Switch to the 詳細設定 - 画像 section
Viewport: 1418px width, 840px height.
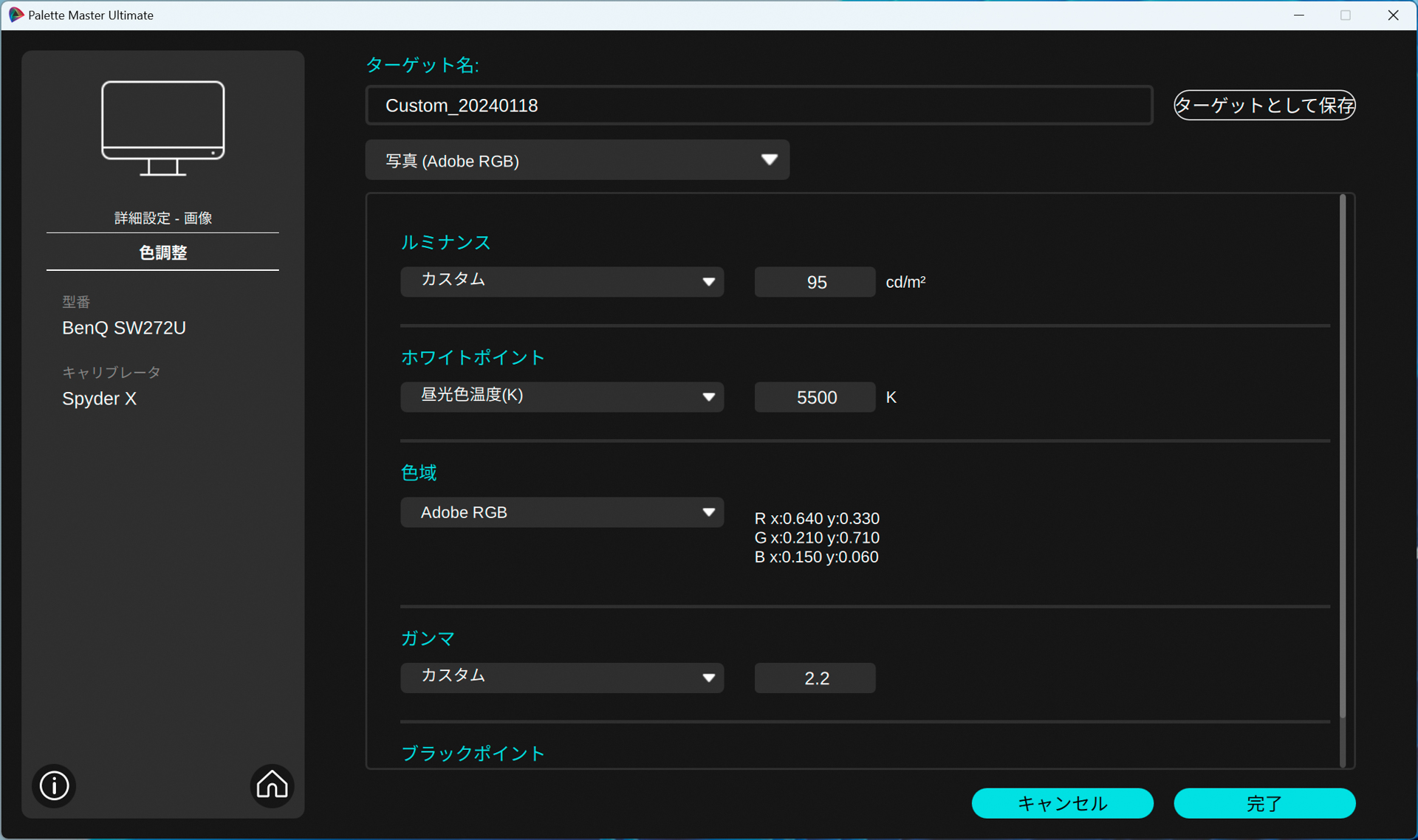[162, 217]
